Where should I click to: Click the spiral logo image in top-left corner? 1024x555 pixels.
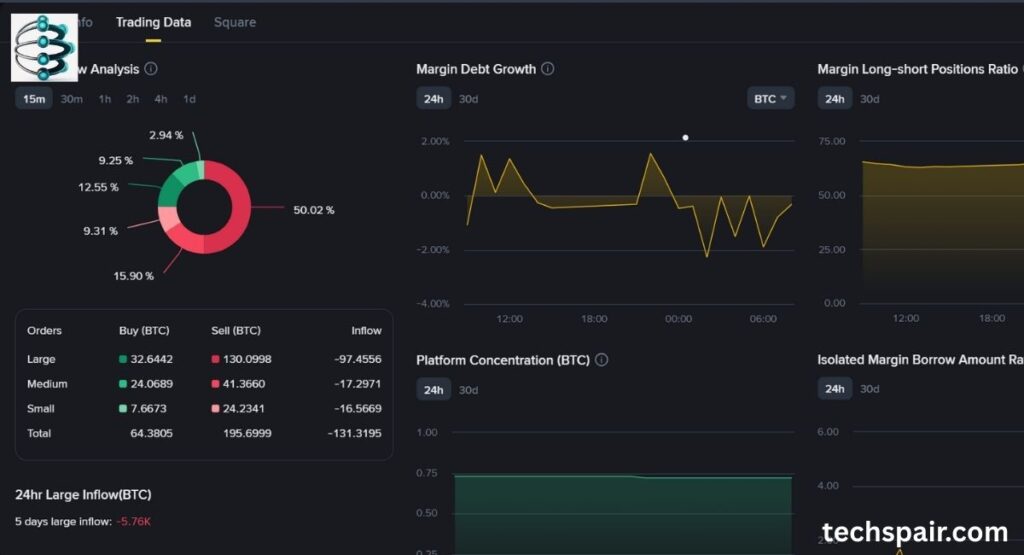[x=44, y=47]
